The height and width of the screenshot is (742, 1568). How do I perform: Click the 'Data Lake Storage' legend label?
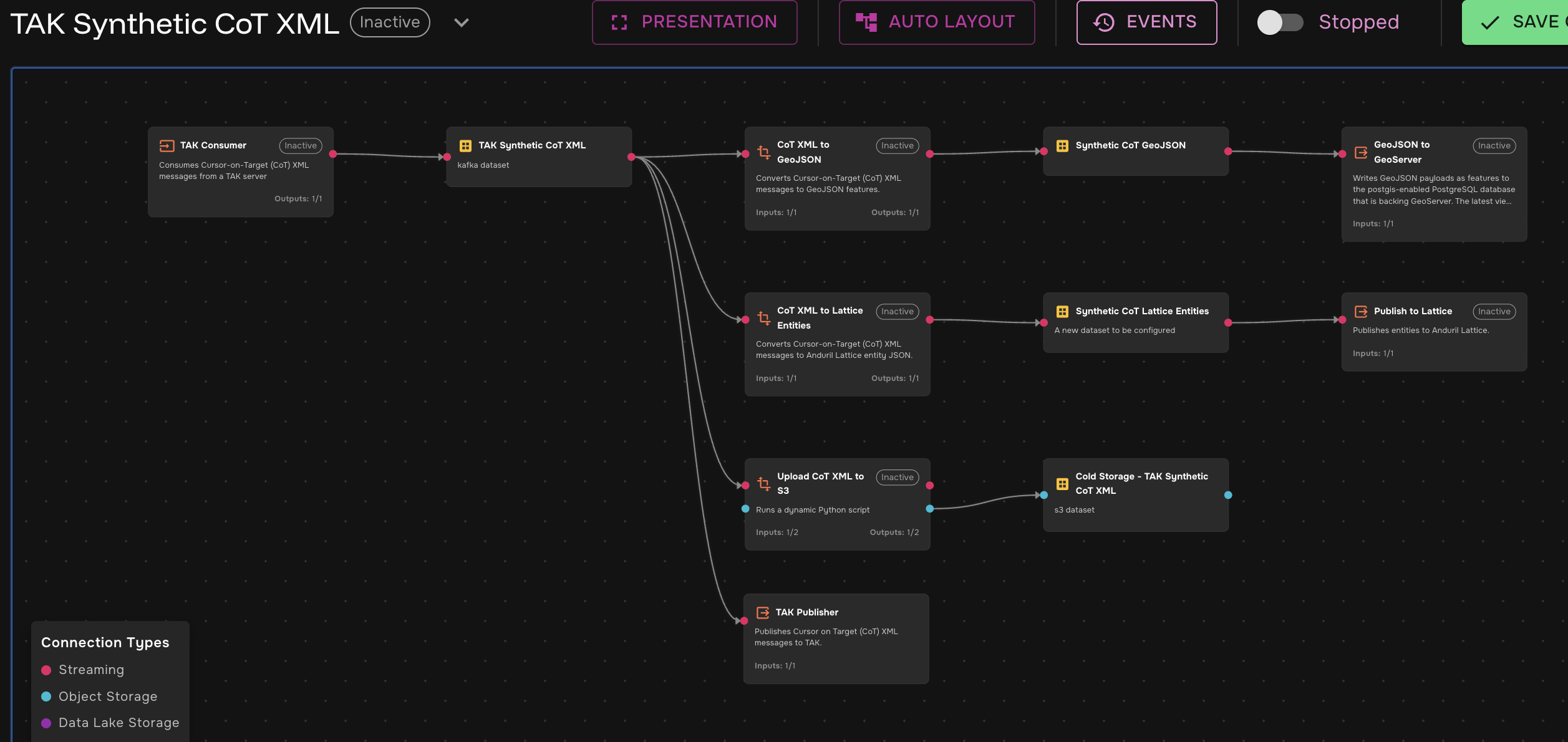coord(119,723)
